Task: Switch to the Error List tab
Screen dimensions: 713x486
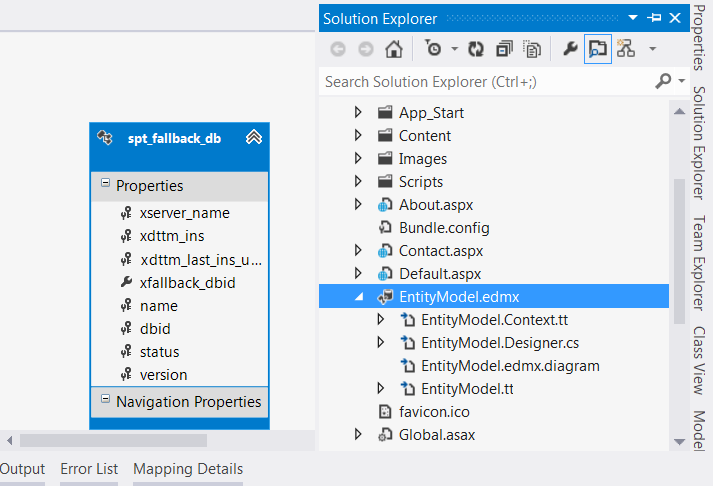Action: [x=89, y=468]
